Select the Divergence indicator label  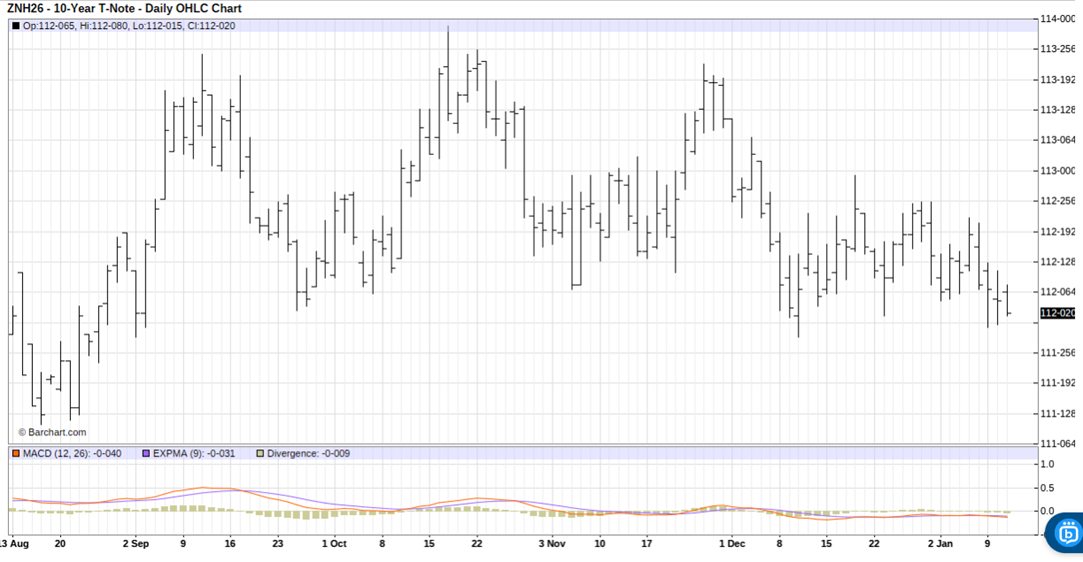click(x=308, y=454)
